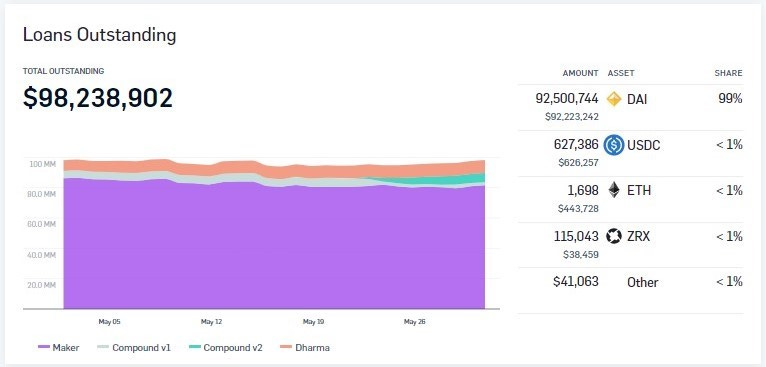This screenshot has width=766, height=367.
Task: Click the Dharma legend label
Action: (312, 348)
